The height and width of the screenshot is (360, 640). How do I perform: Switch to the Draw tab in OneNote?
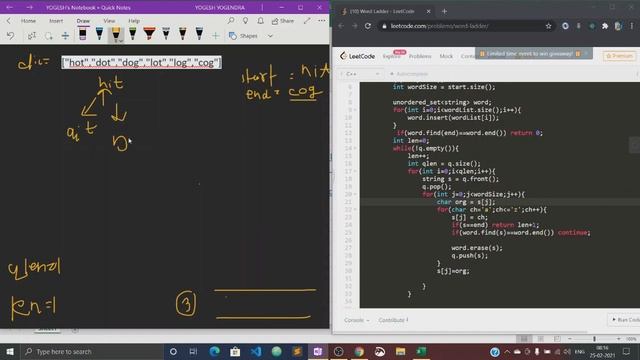point(83,20)
